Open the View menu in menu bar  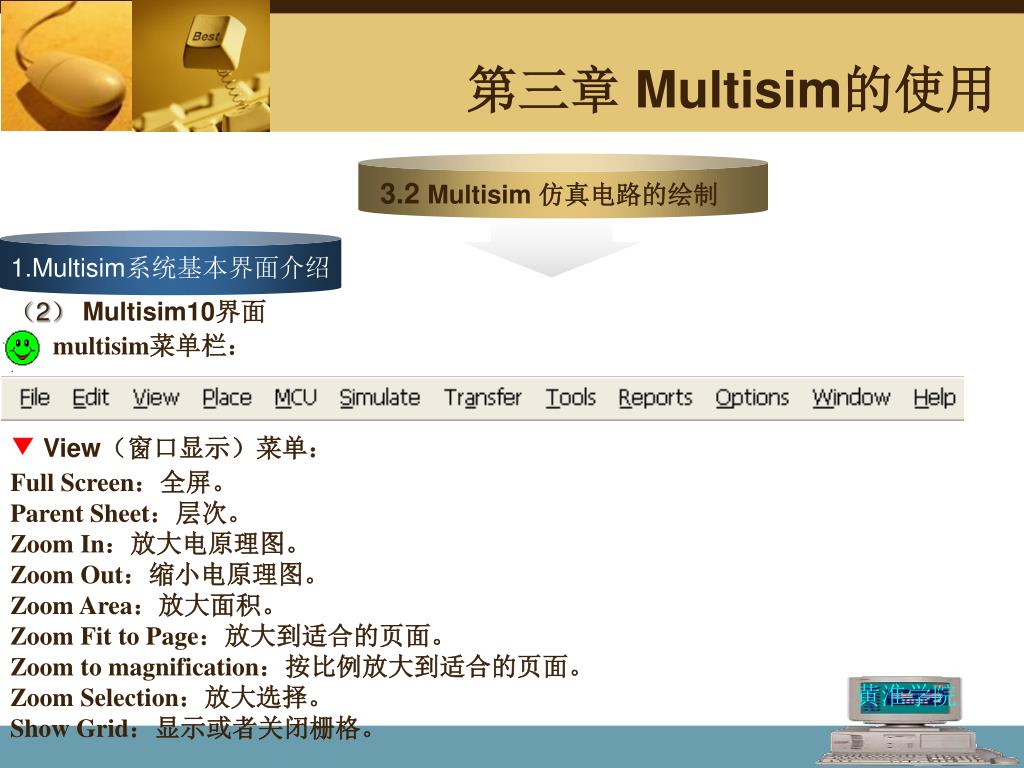(x=155, y=397)
